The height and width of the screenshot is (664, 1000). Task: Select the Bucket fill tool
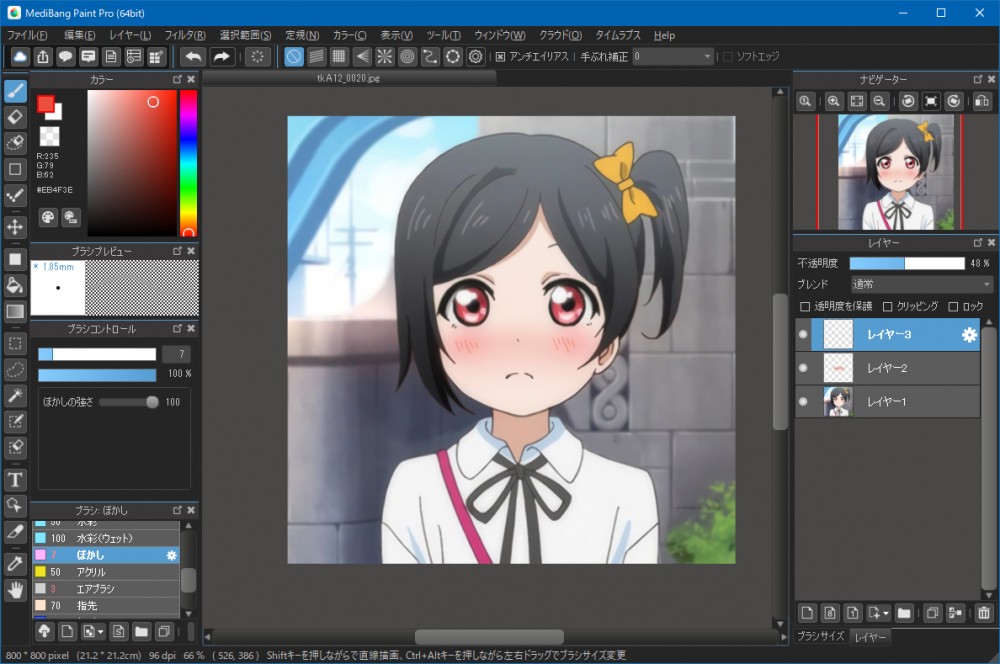(15, 285)
